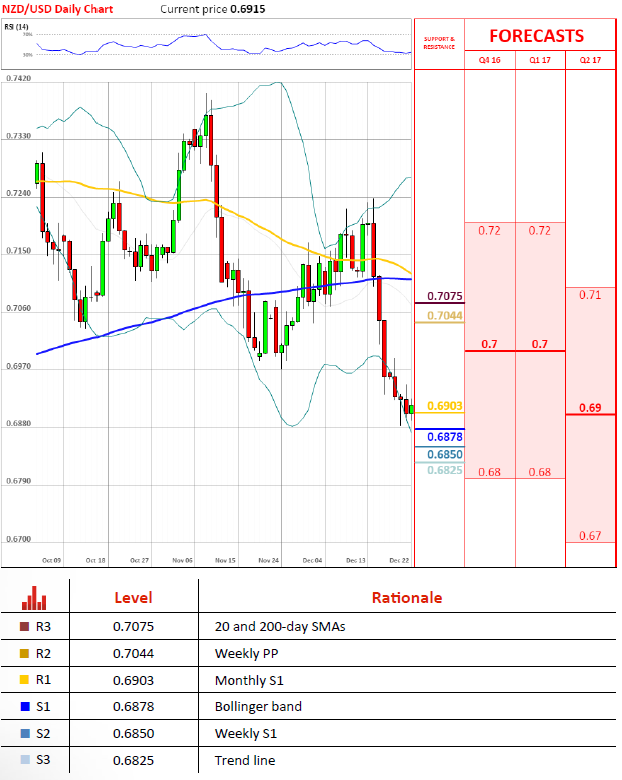622x780 pixels.
Task: Click the Bollinger band rationale
Action: 258,707
